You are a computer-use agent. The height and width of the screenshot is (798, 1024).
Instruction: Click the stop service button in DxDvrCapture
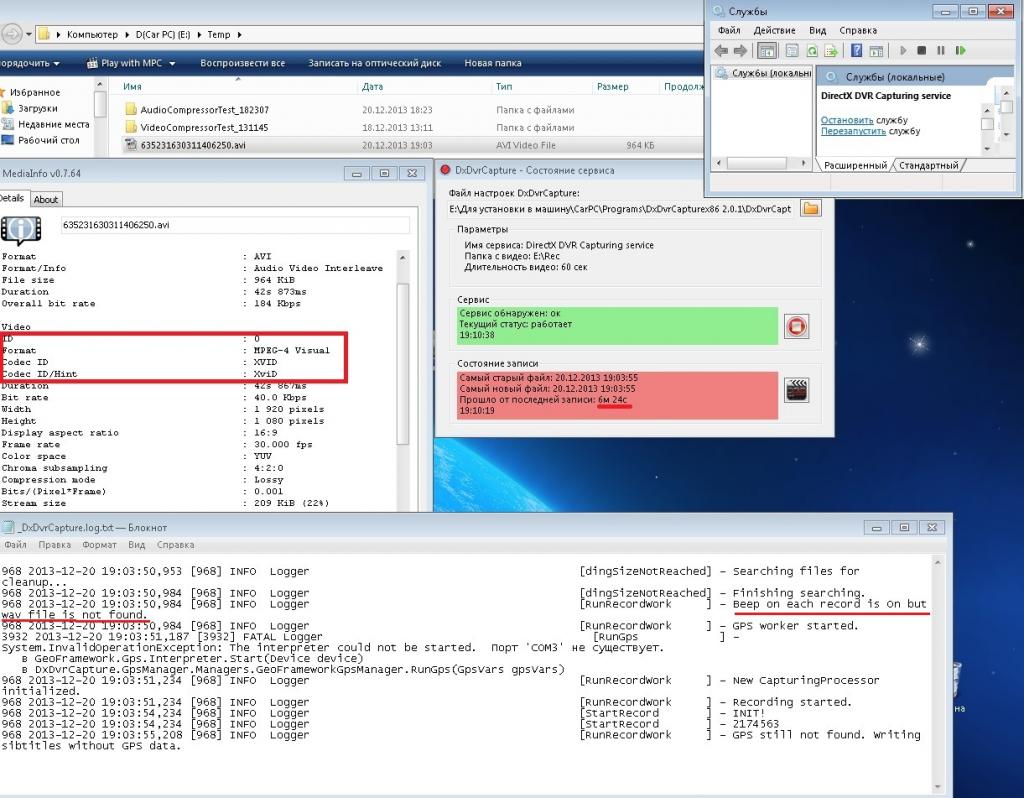(x=796, y=326)
